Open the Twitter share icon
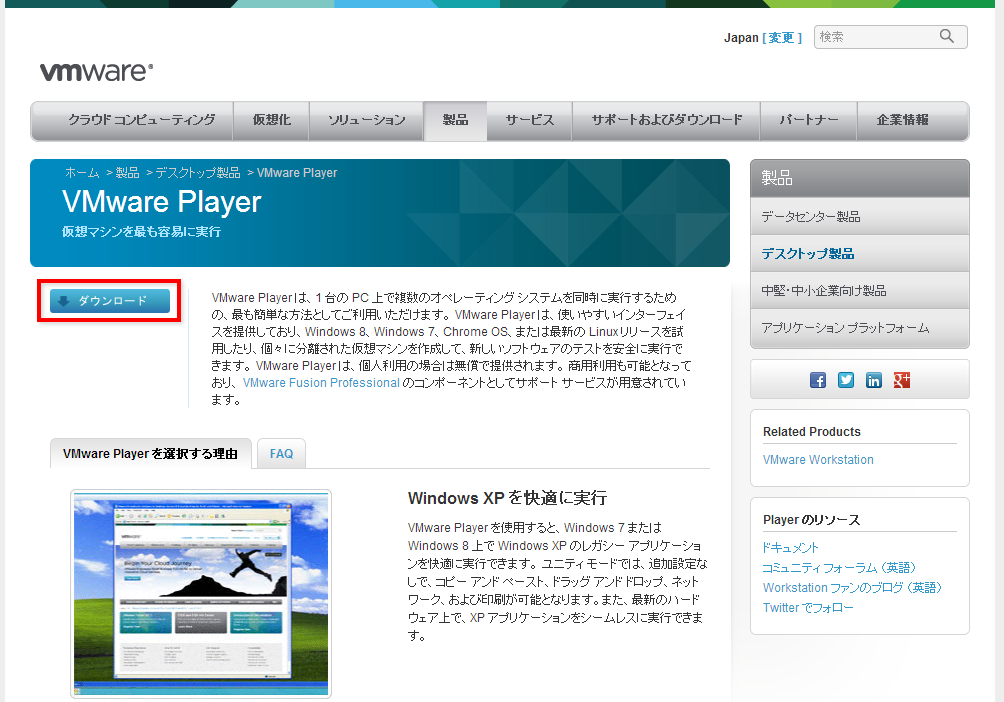 [x=846, y=380]
